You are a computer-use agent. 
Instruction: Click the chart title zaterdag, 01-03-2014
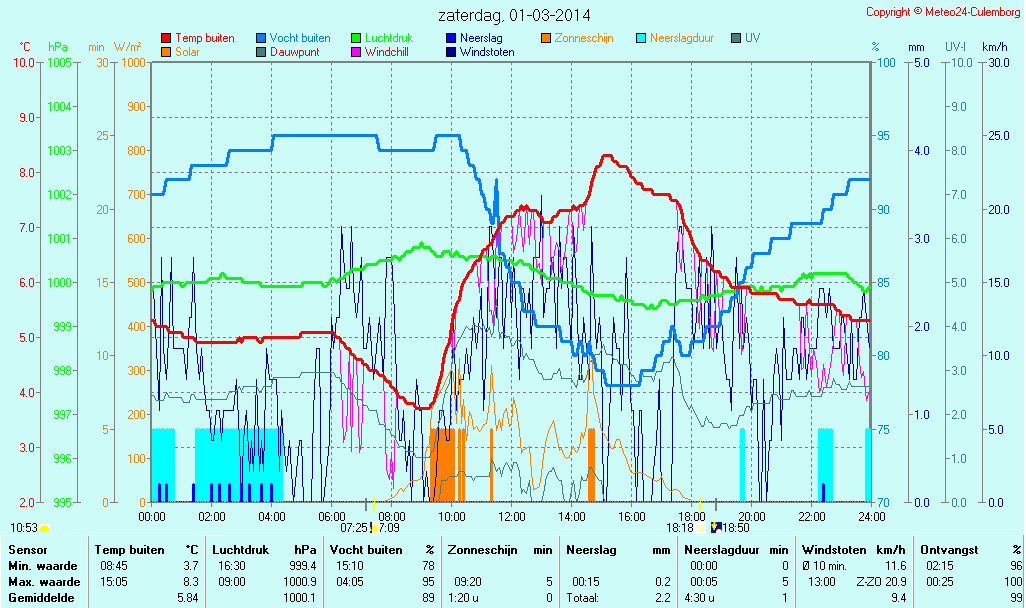514,15
